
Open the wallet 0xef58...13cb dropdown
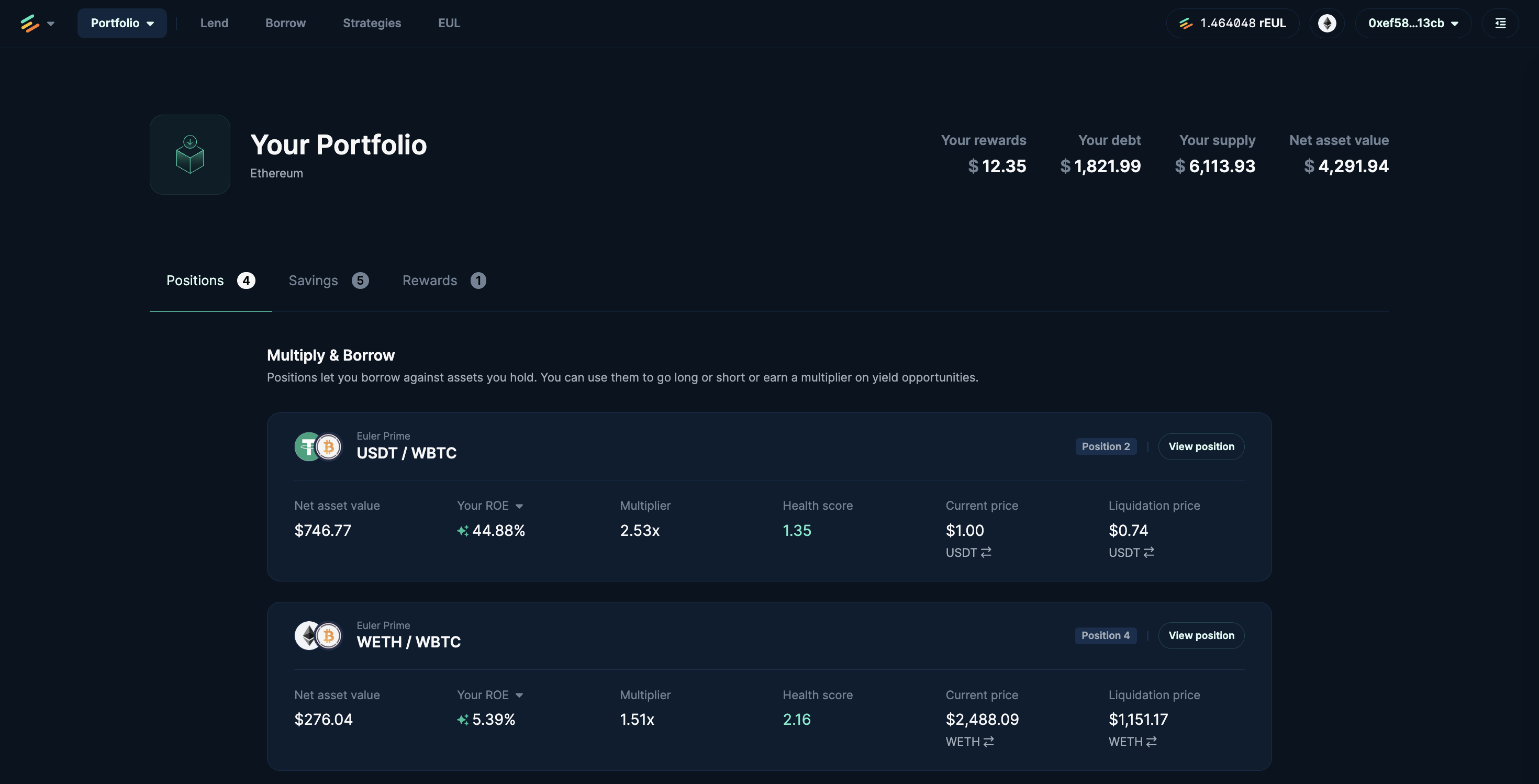(x=1413, y=23)
